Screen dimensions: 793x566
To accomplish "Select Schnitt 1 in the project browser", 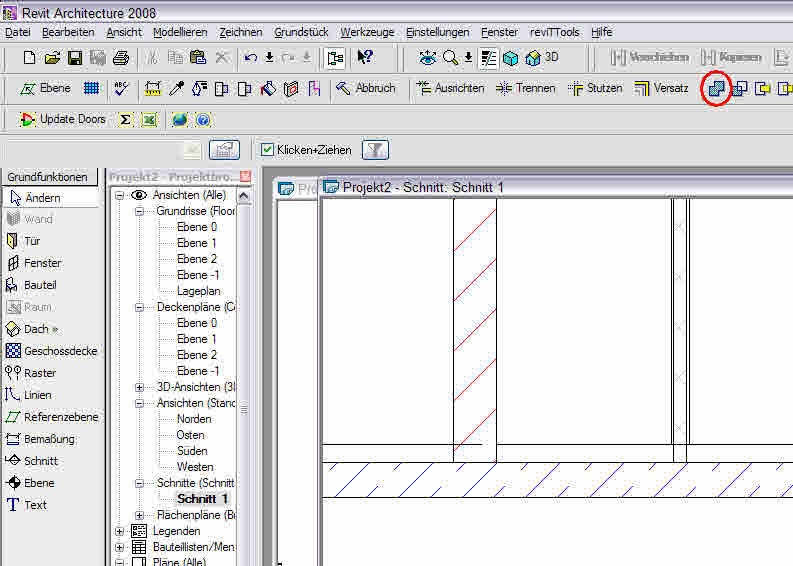I will [x=202, y=499].
